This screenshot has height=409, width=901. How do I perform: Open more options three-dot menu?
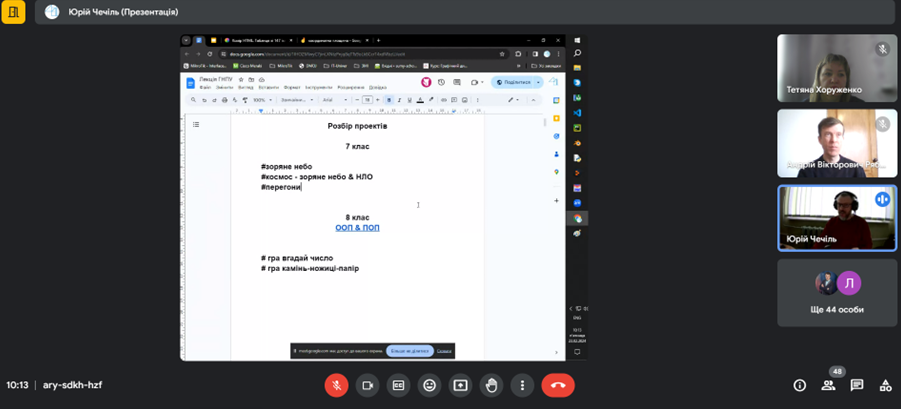(522, 385)
